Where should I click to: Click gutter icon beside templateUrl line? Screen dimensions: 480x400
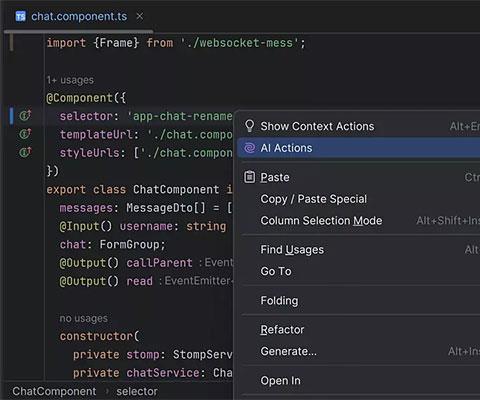(25, 134)
